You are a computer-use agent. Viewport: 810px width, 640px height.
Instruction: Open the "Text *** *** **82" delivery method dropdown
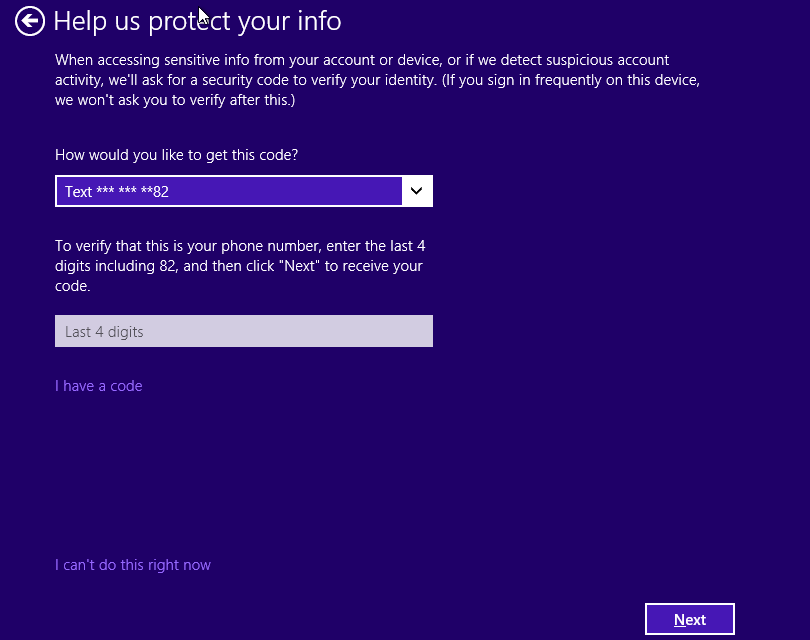(244, 191)
